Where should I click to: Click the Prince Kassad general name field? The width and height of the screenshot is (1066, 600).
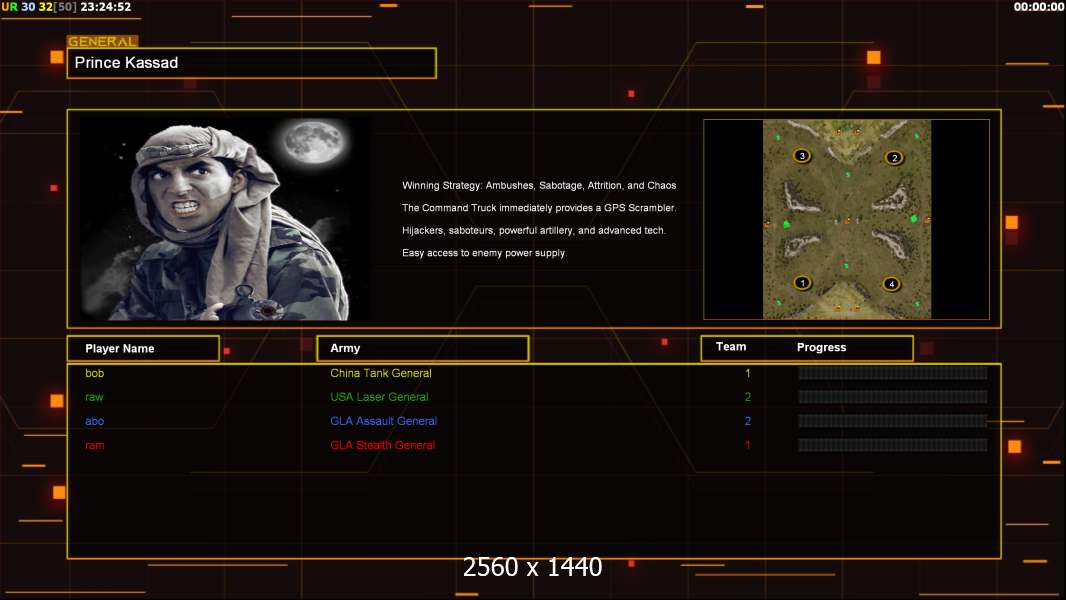click(x=252, y=63)
